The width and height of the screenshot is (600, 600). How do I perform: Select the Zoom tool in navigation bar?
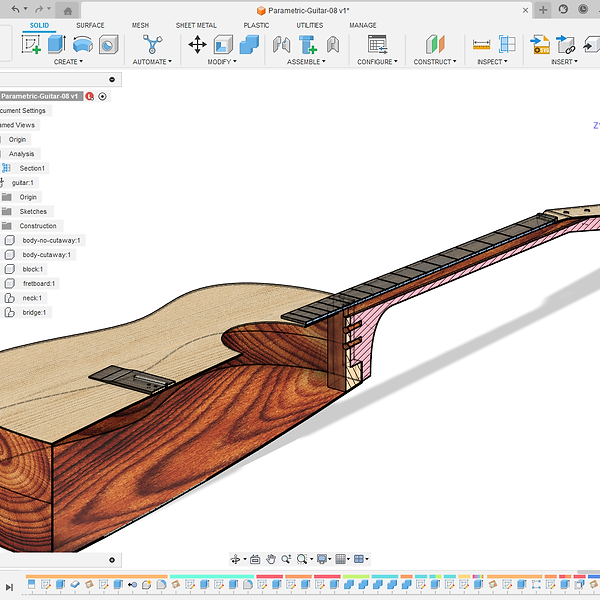(x=286, y=559)
